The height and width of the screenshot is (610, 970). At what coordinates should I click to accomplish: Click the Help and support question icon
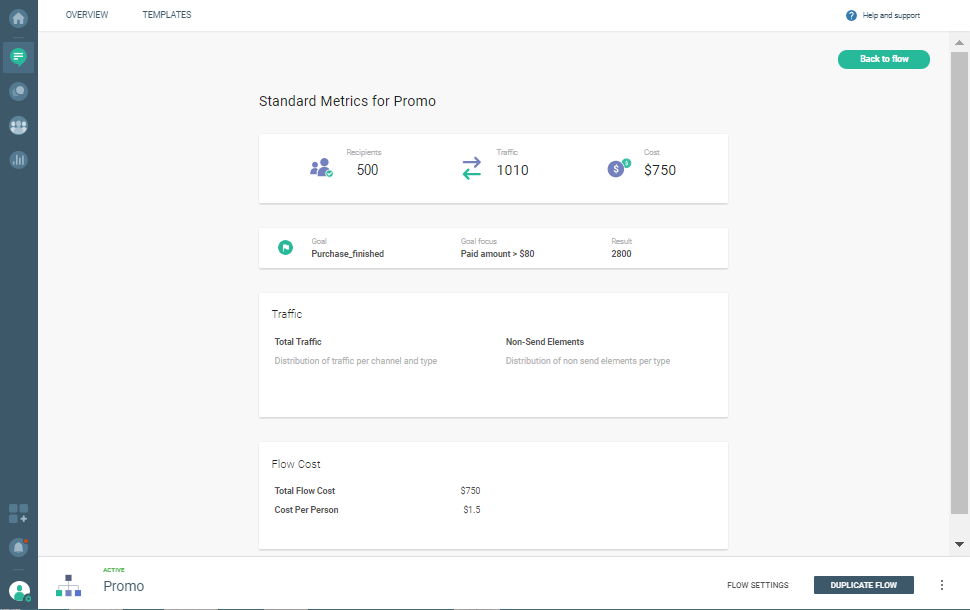pyautogui.click(x=851, y=15)
